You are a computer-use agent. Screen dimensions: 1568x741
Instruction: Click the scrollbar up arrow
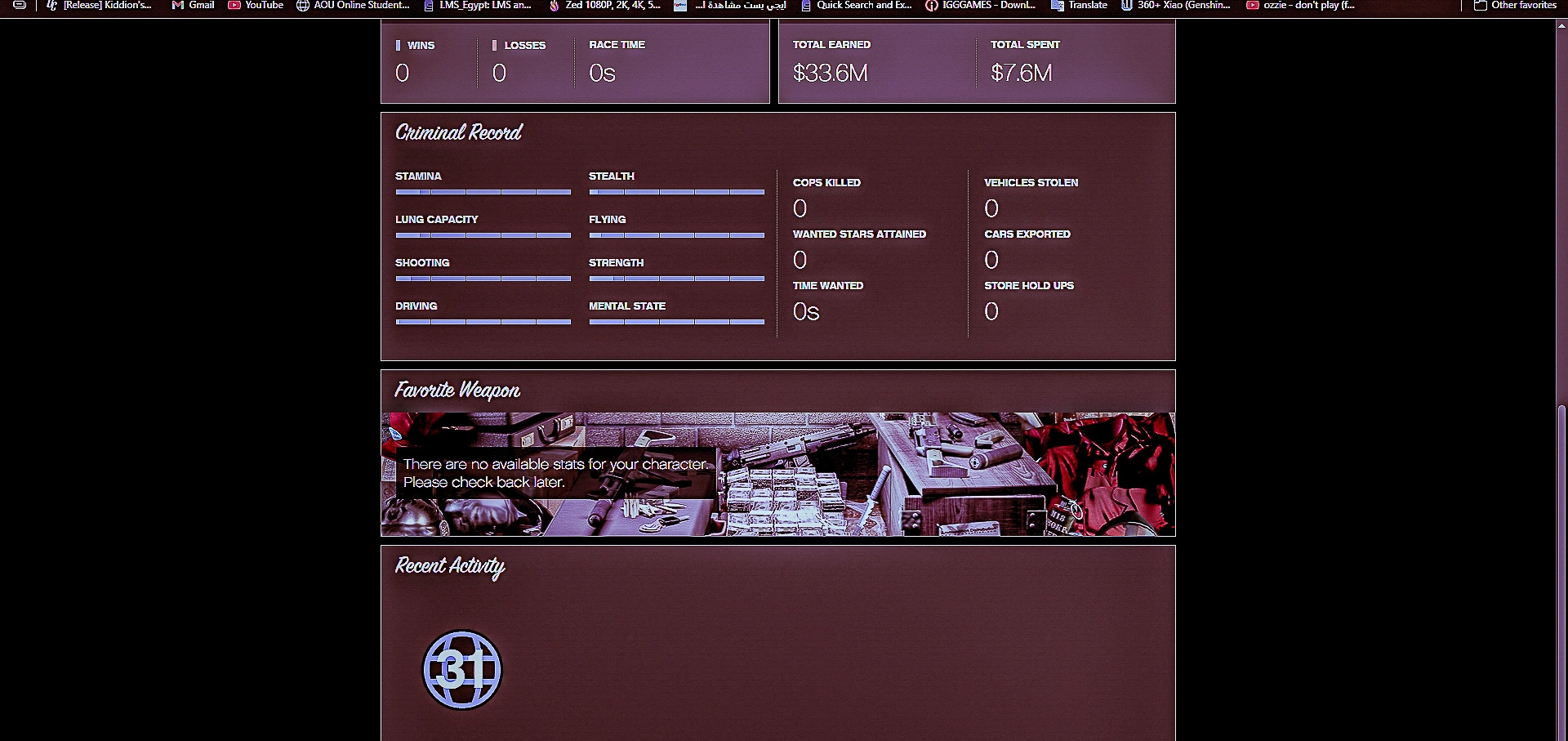click(1561, 25)
